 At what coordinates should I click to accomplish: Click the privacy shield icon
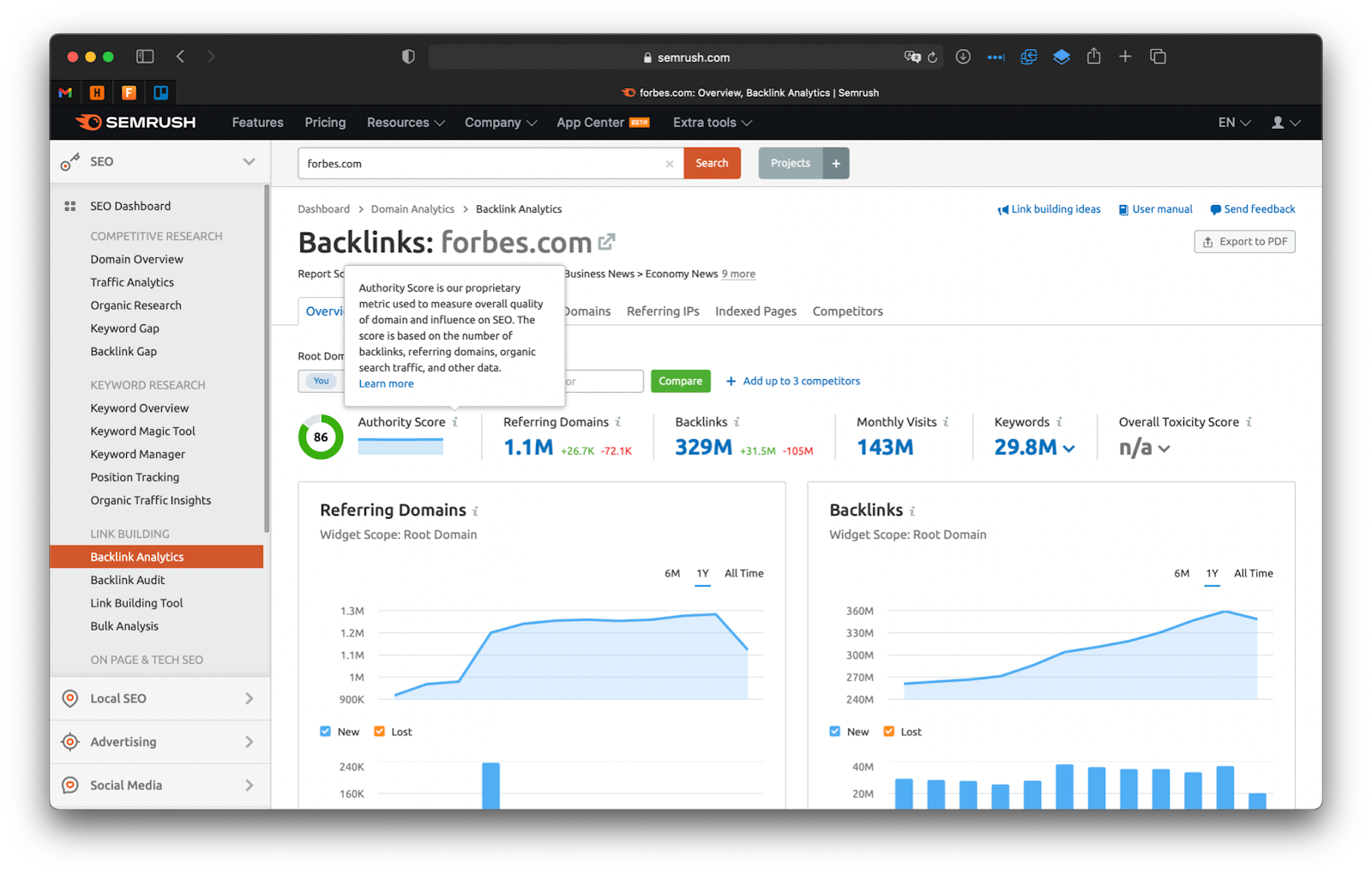click(x=408, y=57)
